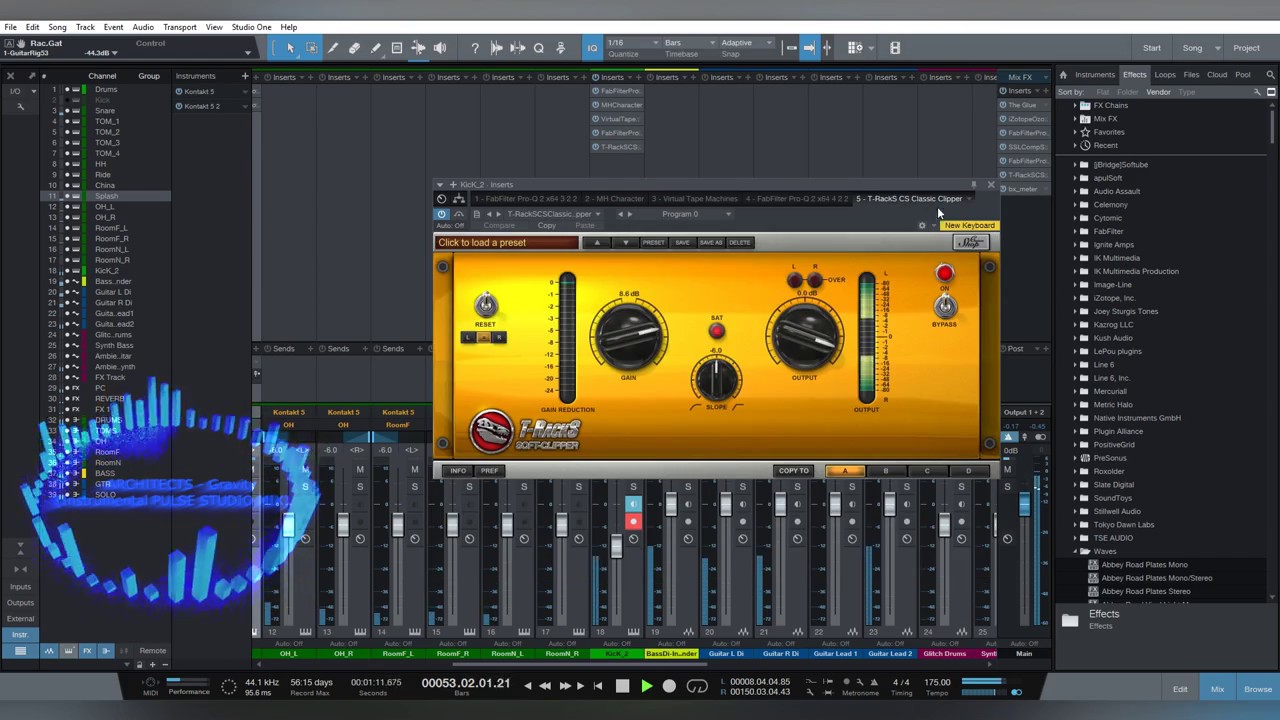Image resolution: width=1280 pixels, height=720 pixels.
Task: Open the Studio One menu
Action: point(251,27)
